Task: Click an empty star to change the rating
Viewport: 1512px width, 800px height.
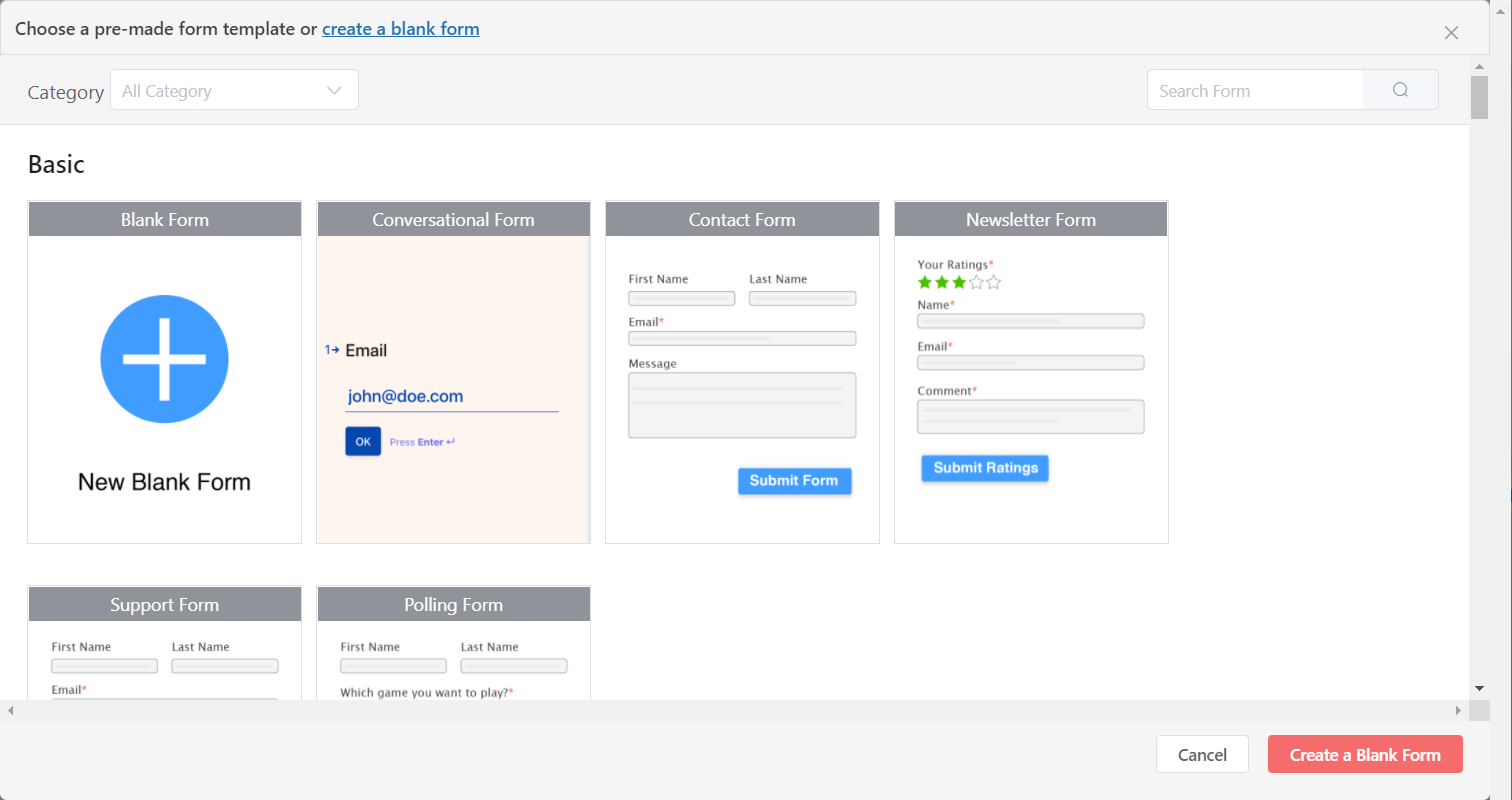Action: [993, 282]
